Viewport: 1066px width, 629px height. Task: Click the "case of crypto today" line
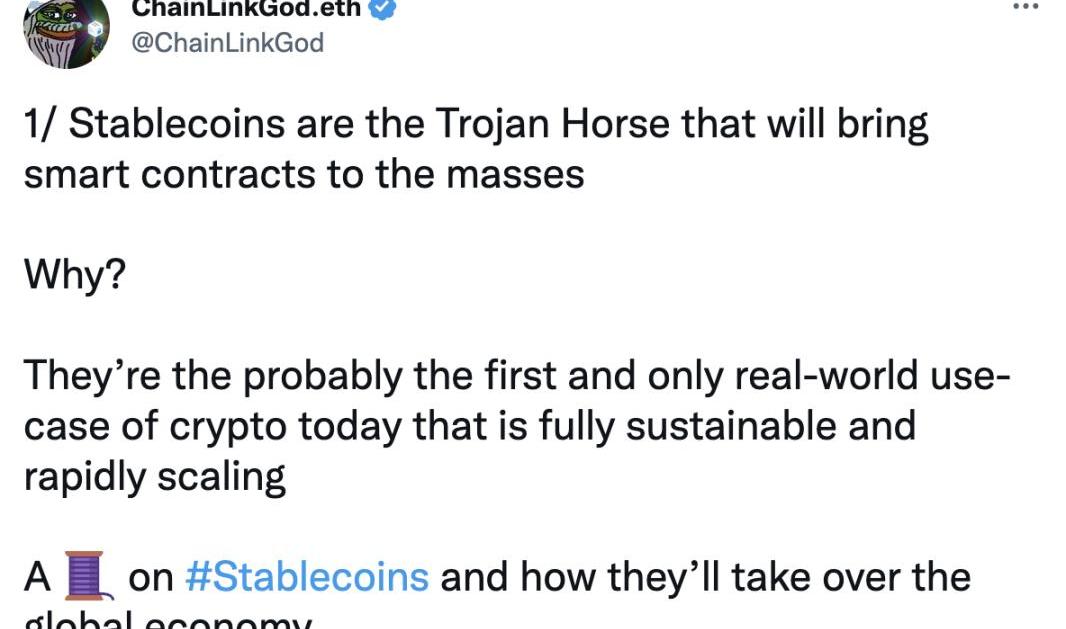[469, 426]
